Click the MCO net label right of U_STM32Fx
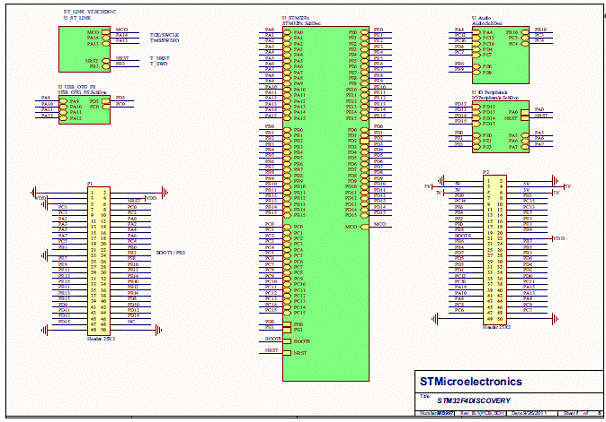The image size is (606, 422). pos(380,224)
